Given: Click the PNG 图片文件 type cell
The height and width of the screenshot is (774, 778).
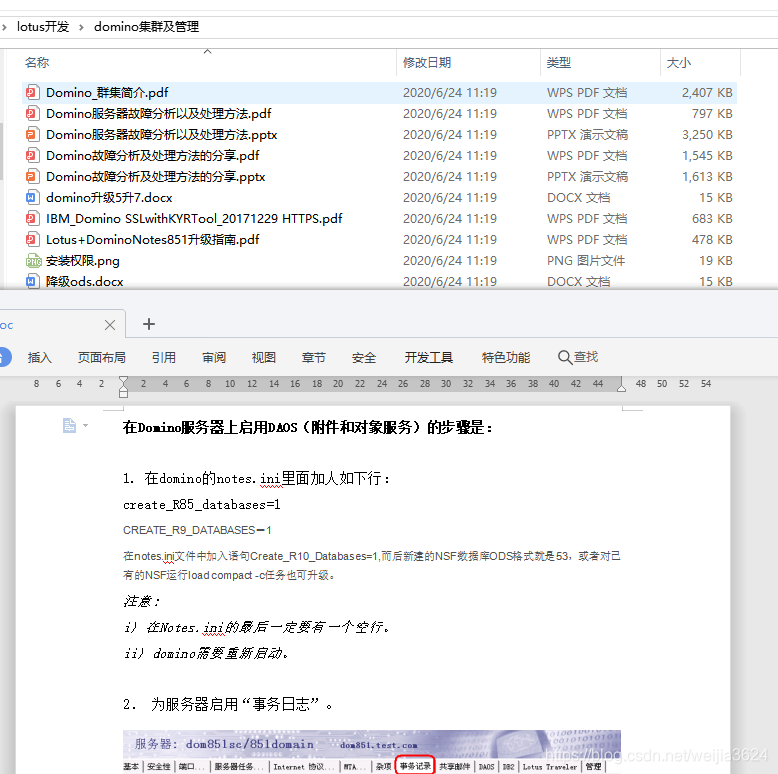Looking at the screenshot, I should pyautogui.click(x=586, y=260).
